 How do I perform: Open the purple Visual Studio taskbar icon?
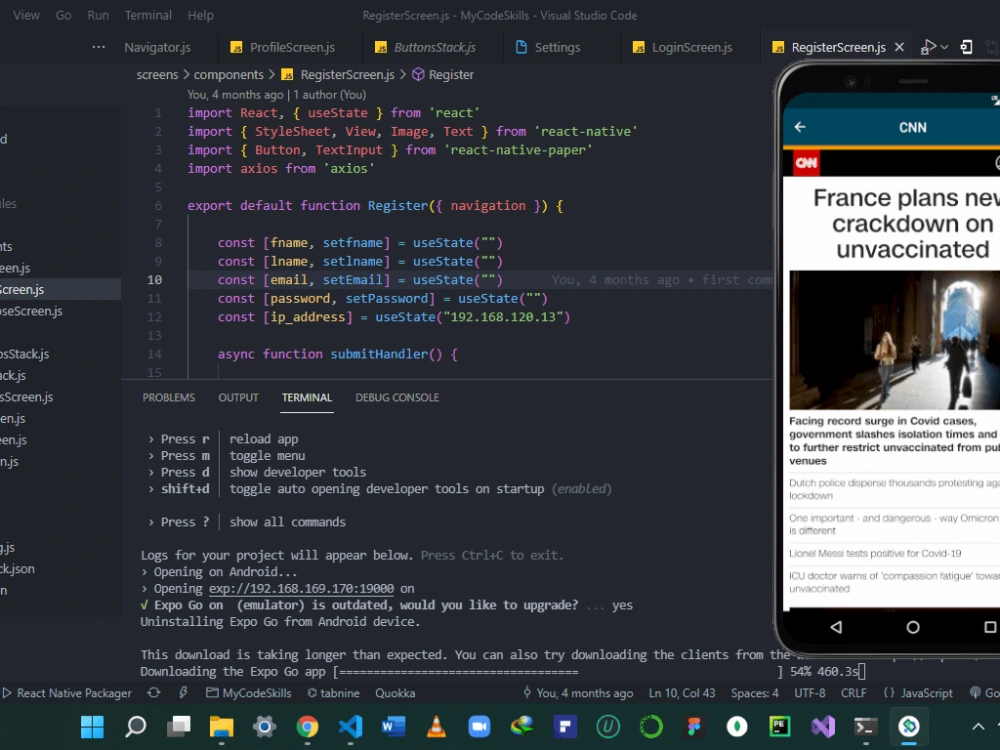(x=823, y=726)
